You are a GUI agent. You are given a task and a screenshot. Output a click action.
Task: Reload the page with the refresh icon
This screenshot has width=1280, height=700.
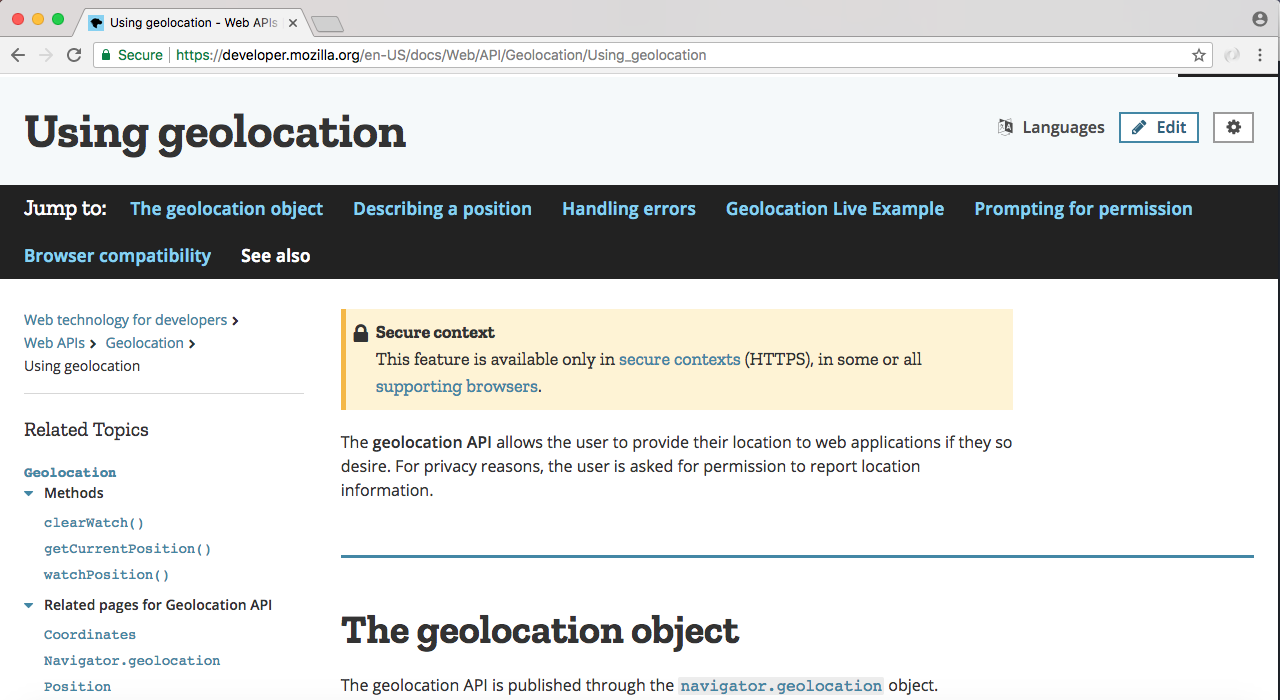[74, 55]
